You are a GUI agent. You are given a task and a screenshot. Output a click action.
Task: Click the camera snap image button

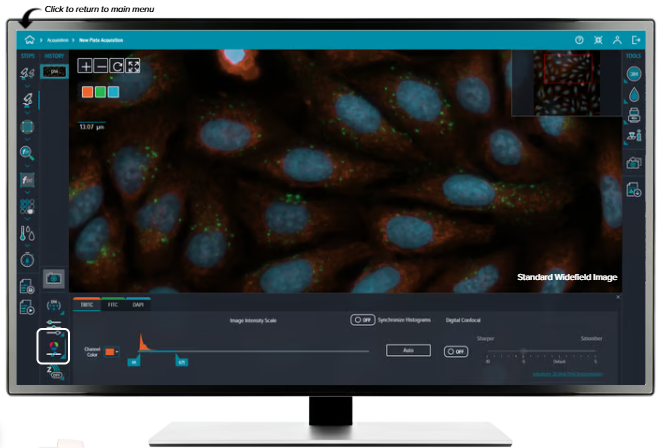(x=54, y=279)
